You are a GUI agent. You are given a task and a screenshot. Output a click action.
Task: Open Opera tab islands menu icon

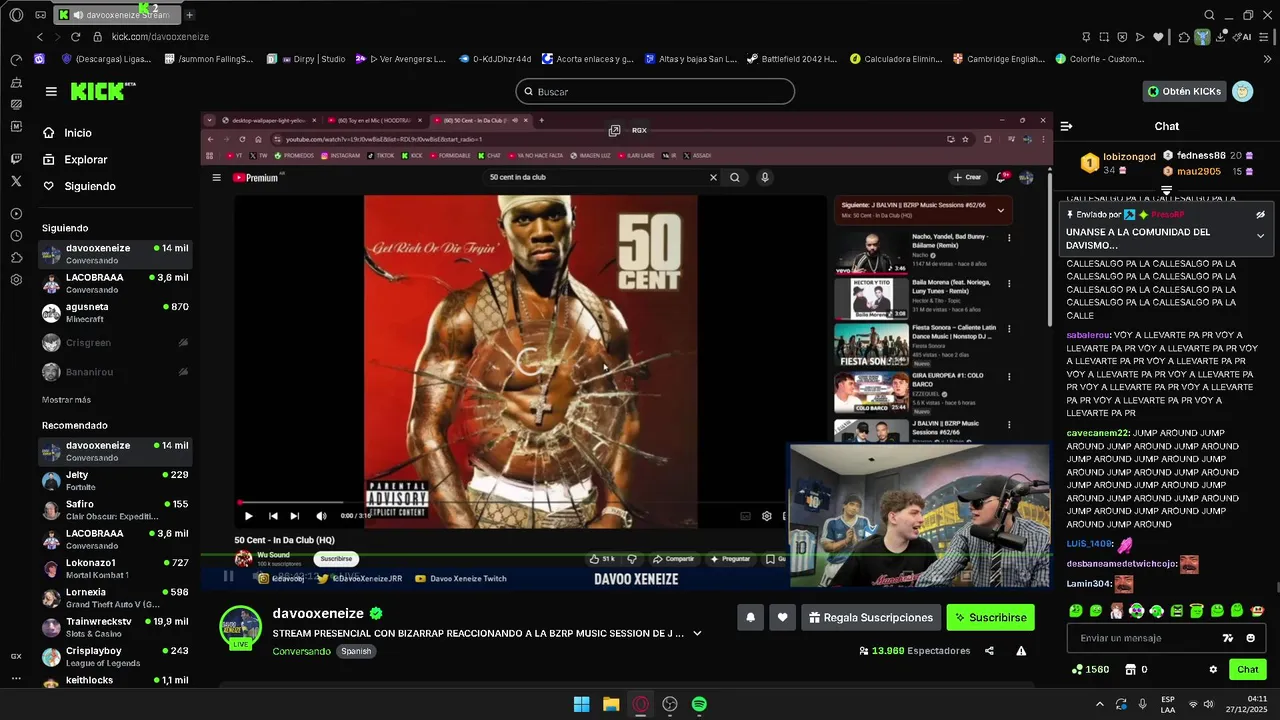coord(40,15)
